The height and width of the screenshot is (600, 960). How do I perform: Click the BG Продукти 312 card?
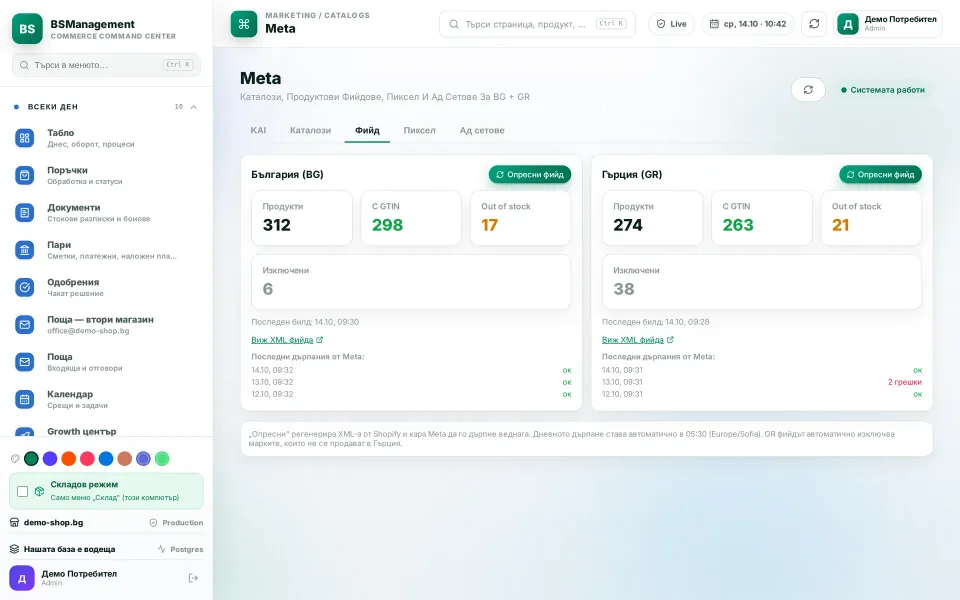pos(302,218)
